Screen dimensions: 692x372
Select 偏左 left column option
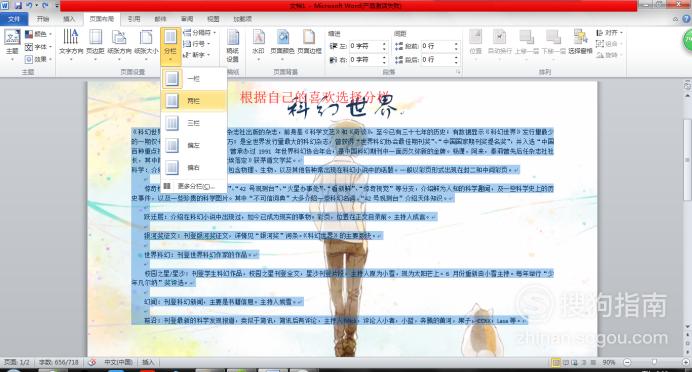point(194,145)
